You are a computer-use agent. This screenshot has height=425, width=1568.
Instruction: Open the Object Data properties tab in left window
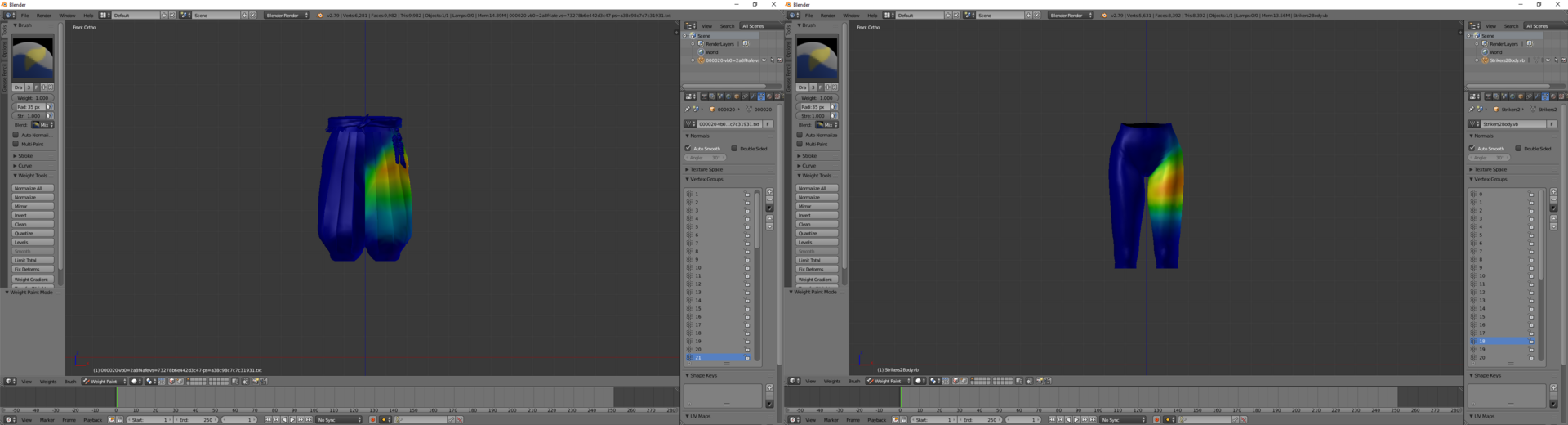[761, 96]
